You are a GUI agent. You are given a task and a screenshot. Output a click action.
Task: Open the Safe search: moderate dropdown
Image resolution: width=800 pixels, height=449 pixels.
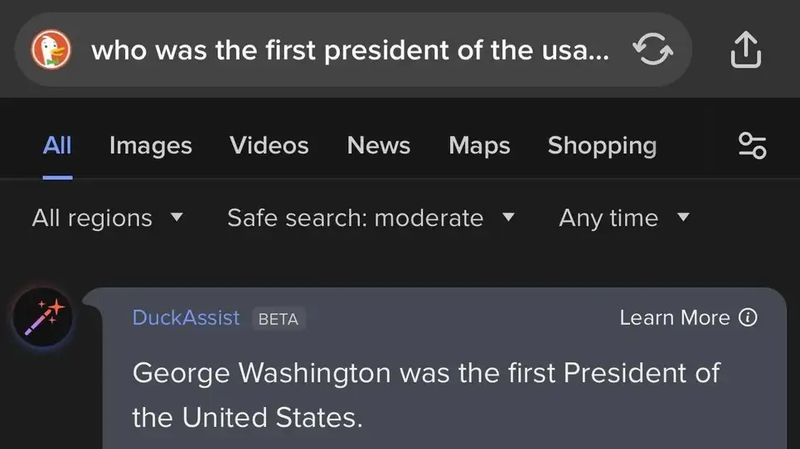pos(370,218)
